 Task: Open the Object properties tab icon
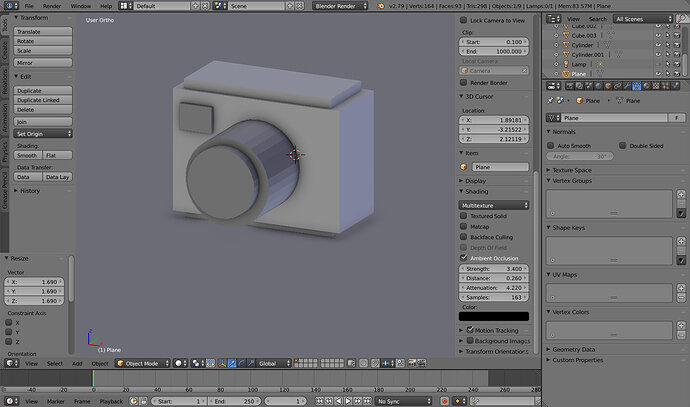pos(608,86)
